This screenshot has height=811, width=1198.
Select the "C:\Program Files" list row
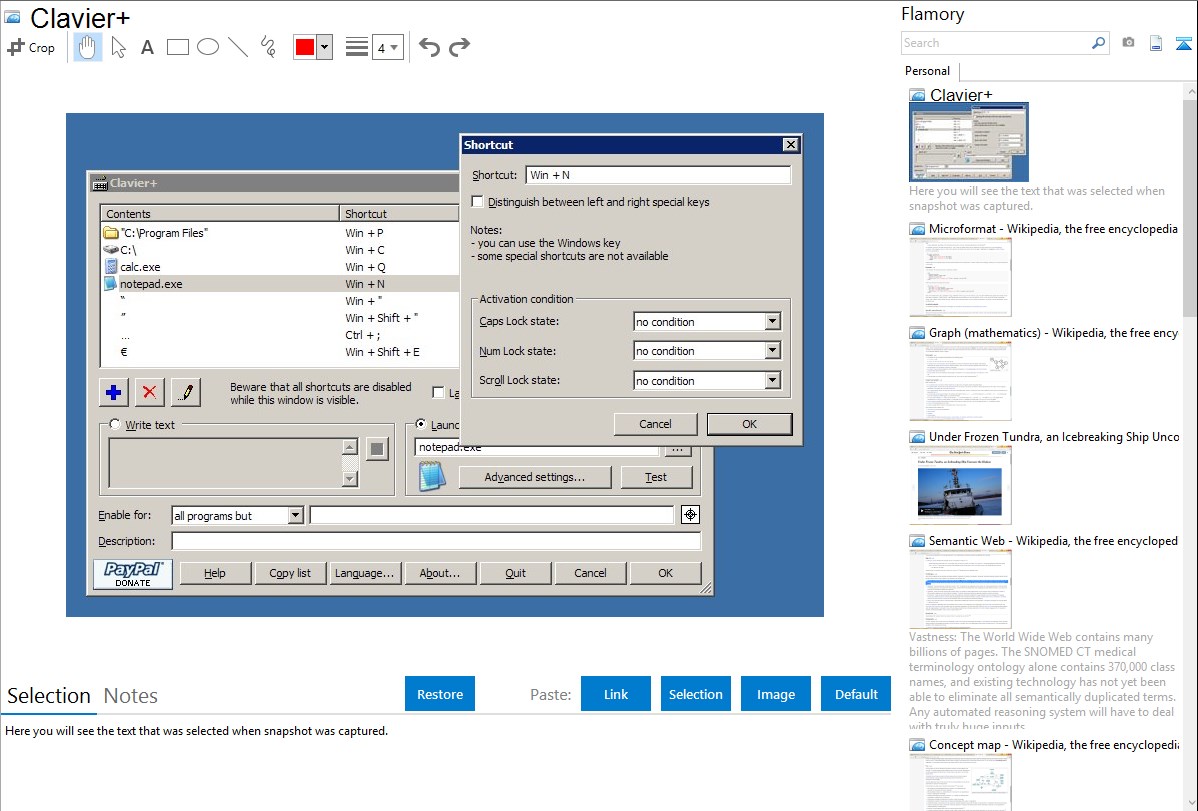point(280,233)
